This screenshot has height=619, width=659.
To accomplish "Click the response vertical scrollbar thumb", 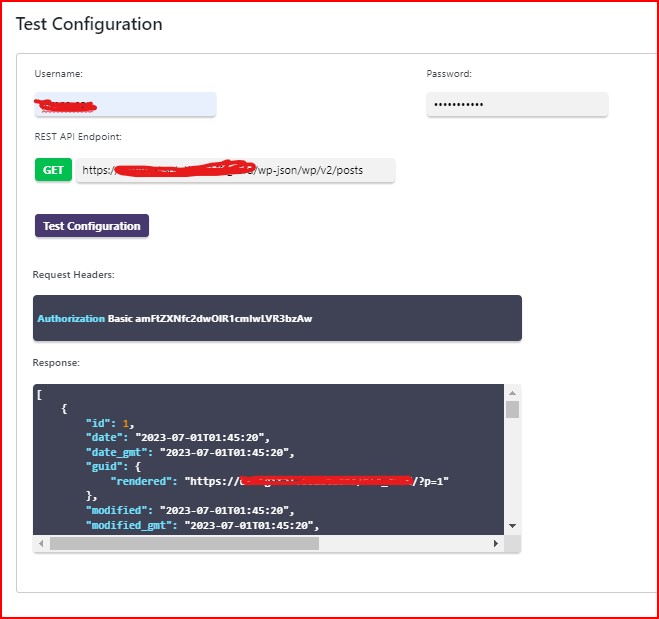I will click(512, 410).
